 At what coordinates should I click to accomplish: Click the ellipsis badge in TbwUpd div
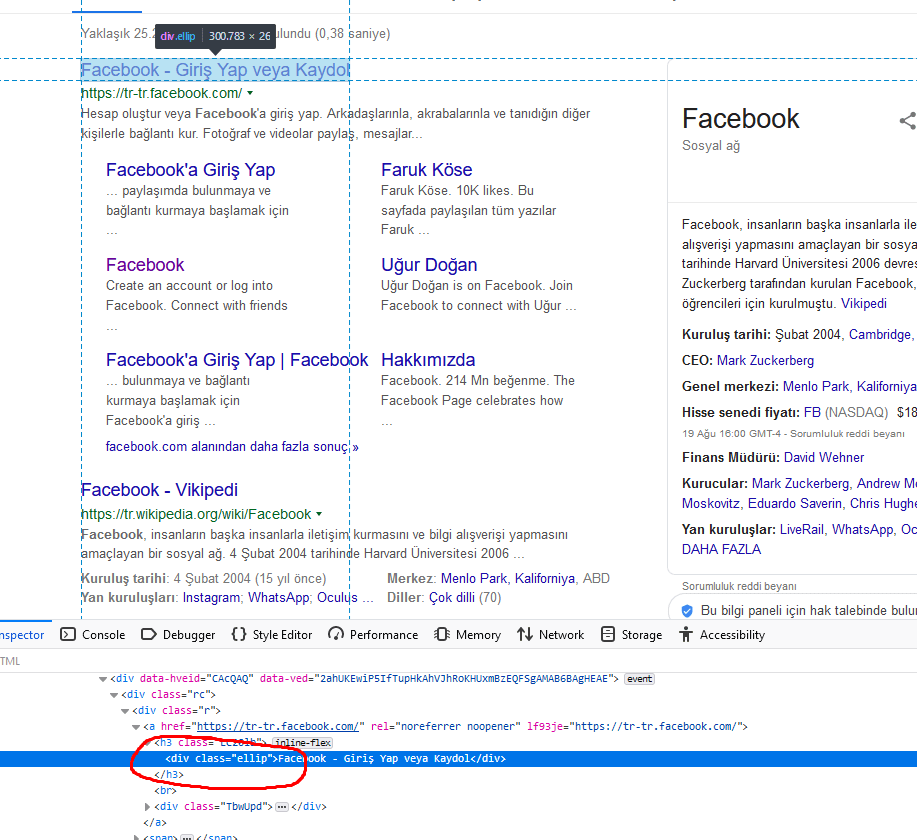(282, 807)
